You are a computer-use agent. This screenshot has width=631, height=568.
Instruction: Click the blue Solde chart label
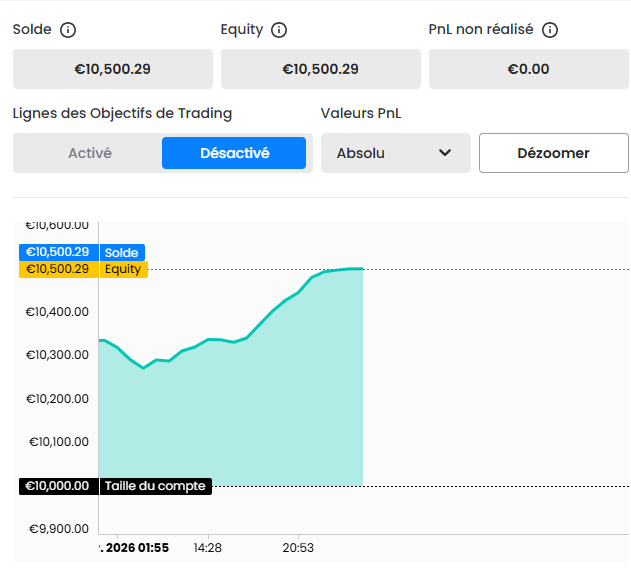pos(122,252)
